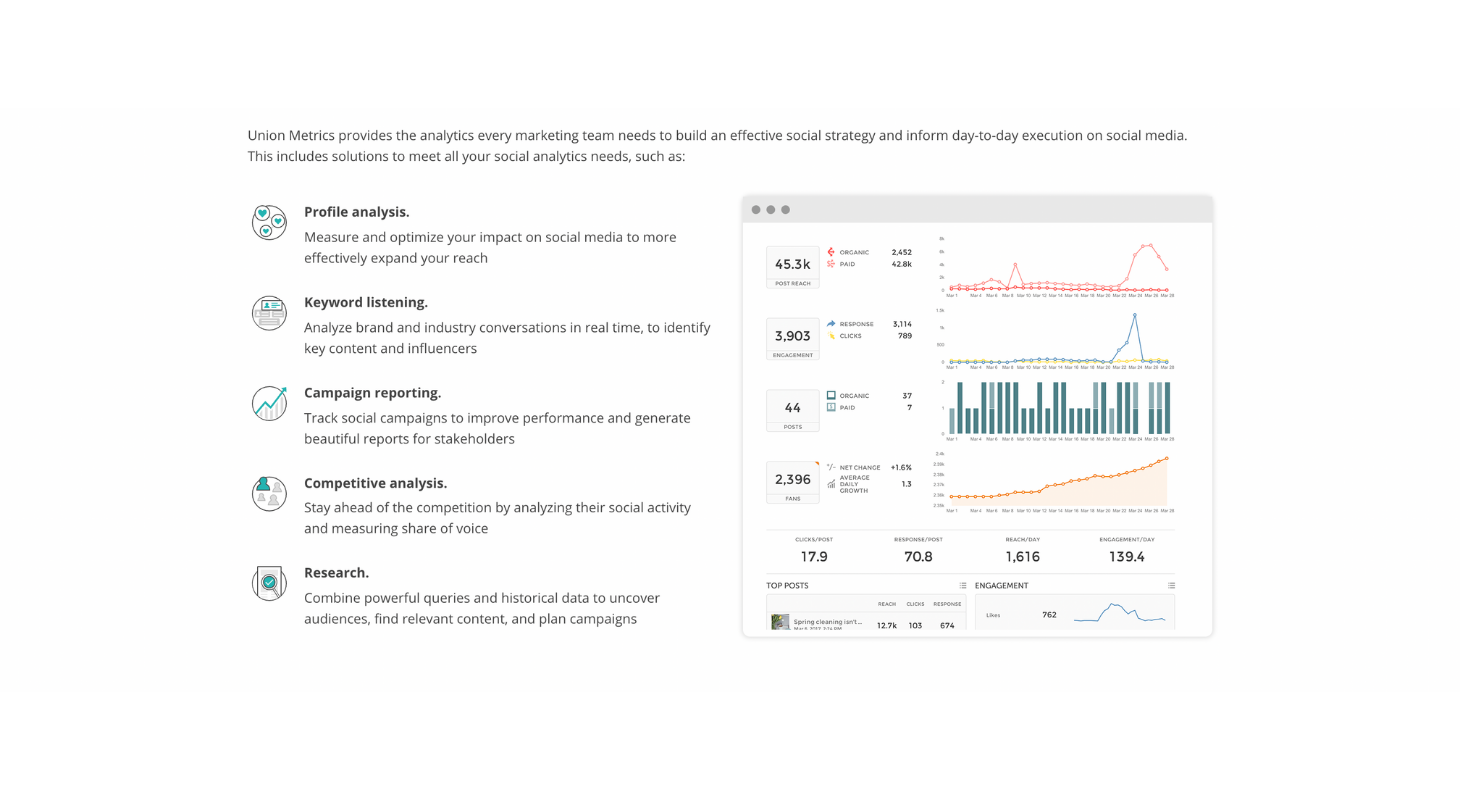Click the first gray dot in window titlebar

pyautogui.click(x=756, y=210)
